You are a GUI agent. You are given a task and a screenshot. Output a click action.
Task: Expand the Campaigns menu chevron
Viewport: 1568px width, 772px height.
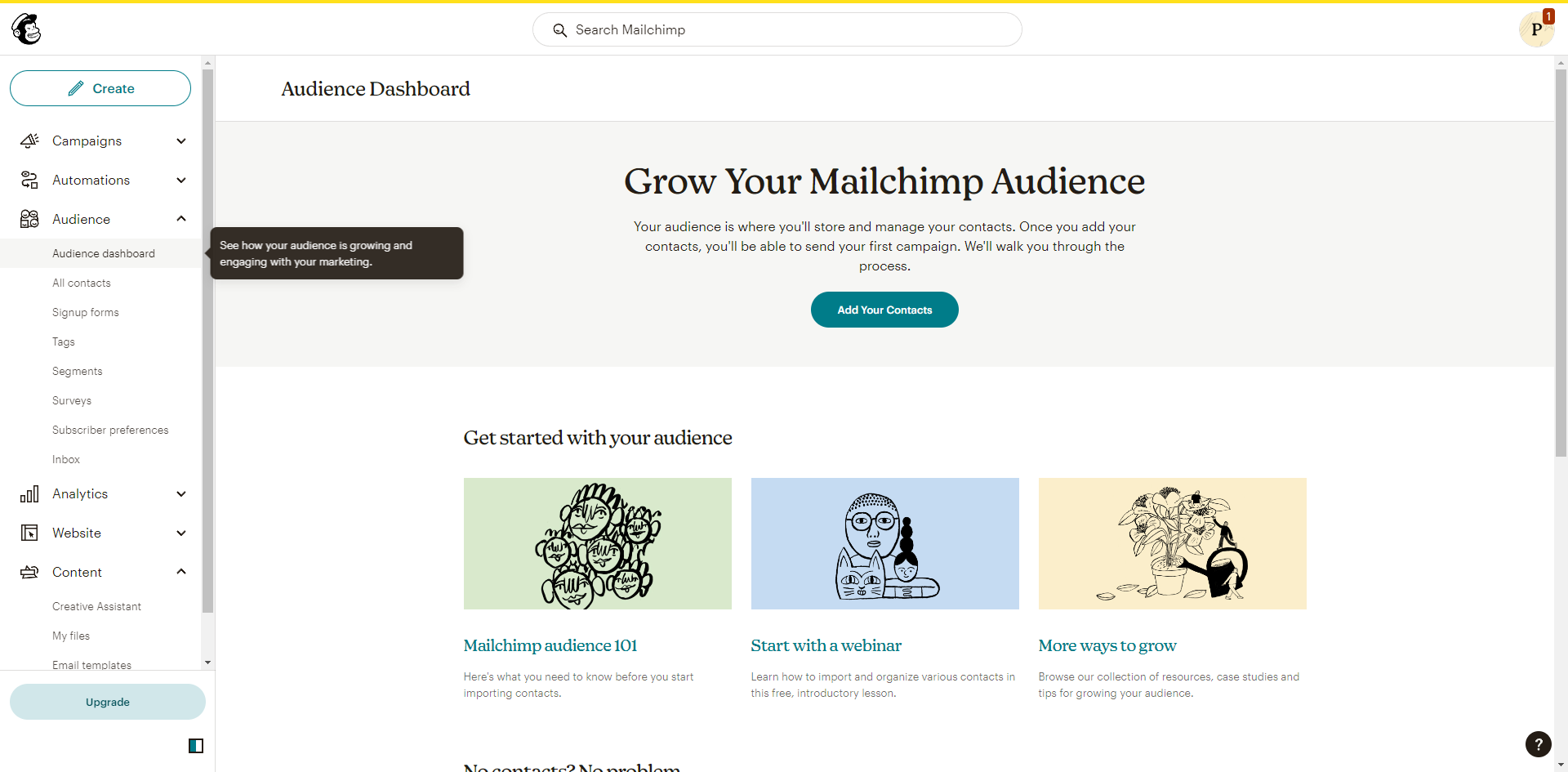[181, 141]
